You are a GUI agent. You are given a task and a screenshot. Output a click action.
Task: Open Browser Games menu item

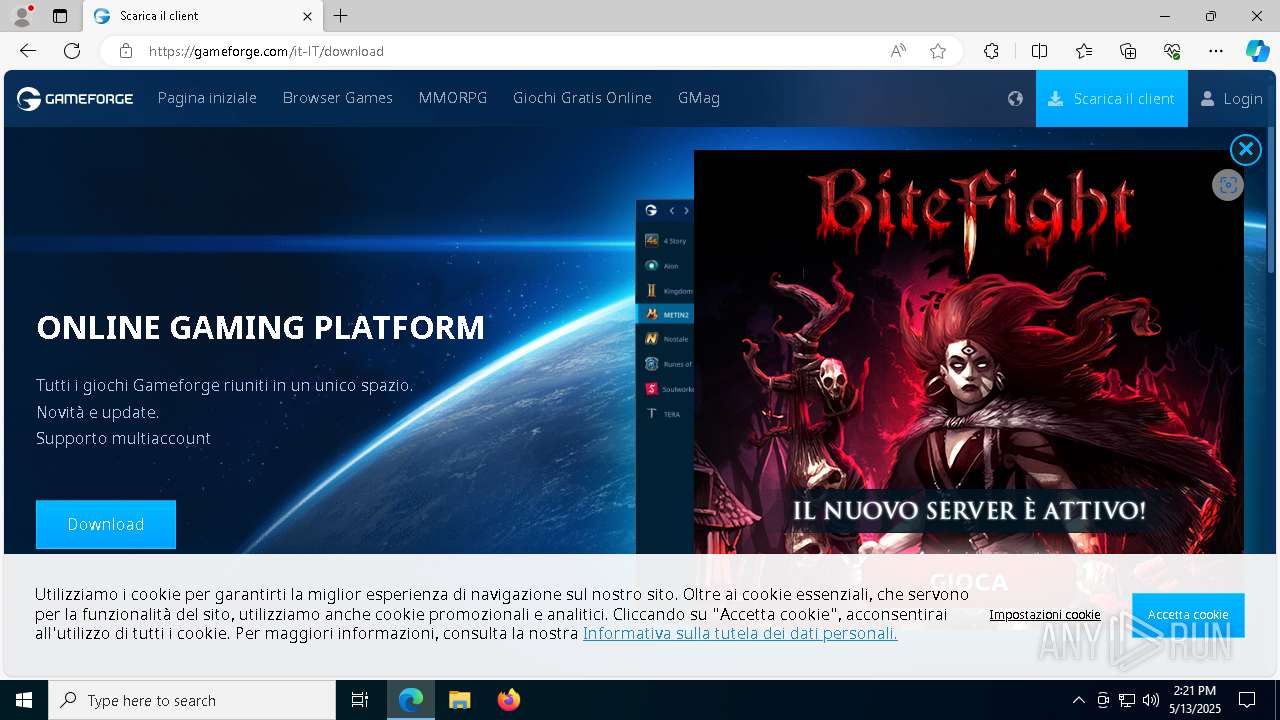pos(338,98)
